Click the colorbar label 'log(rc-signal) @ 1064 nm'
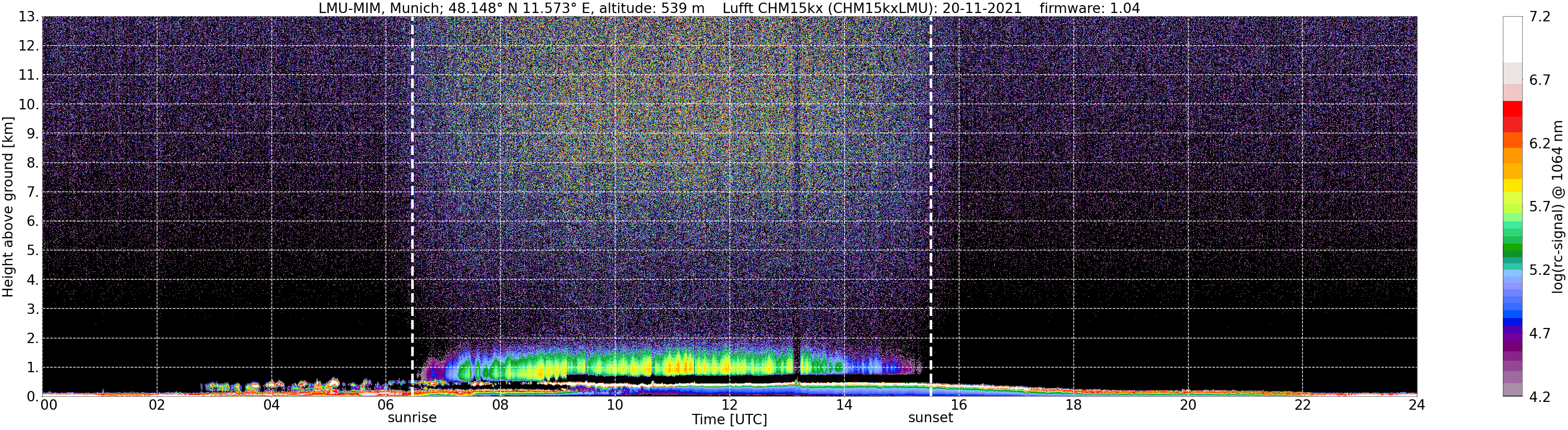 [1559, 207]
